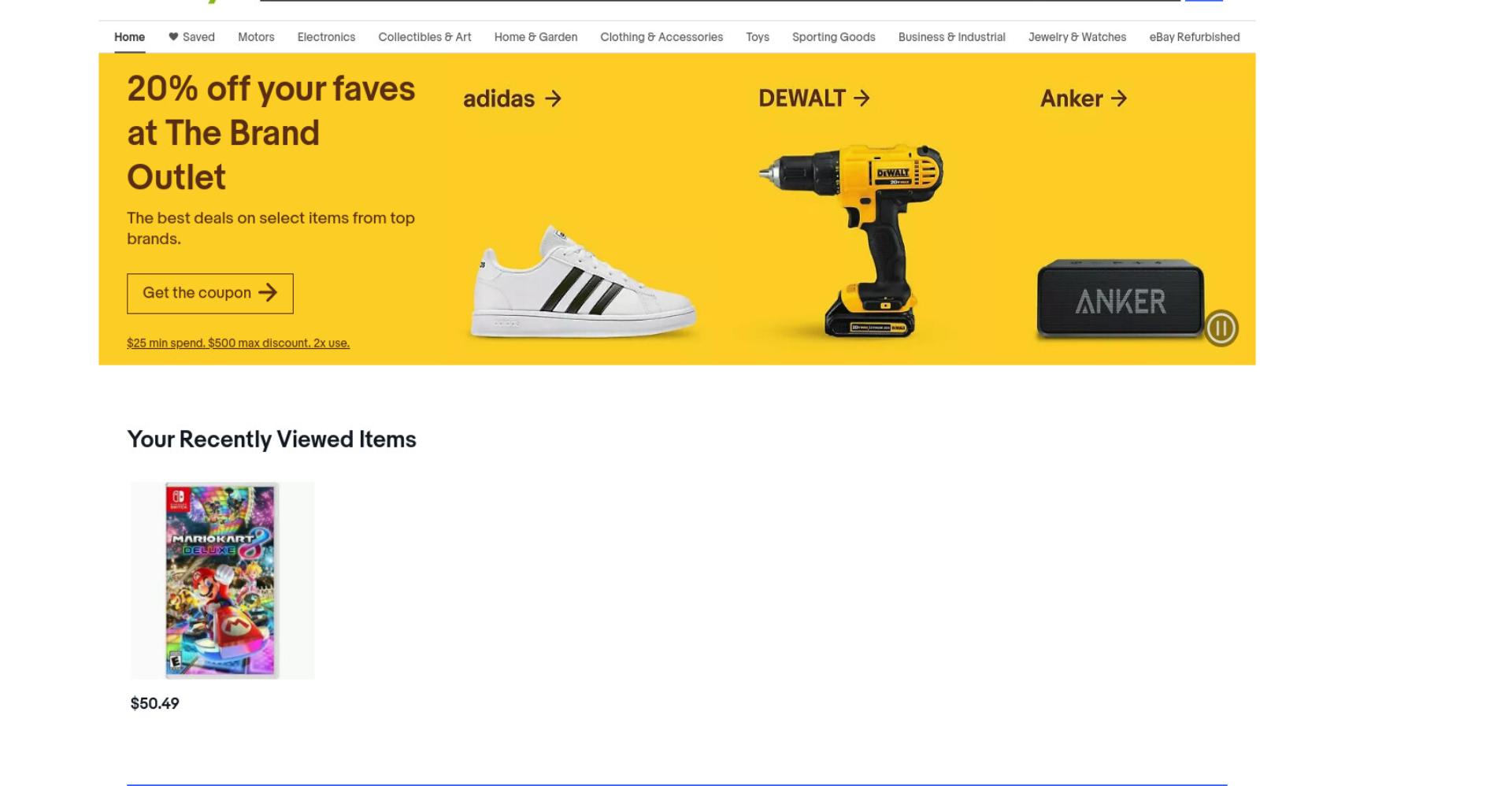Click the Anker speaker image

[x=1121, y=299]
